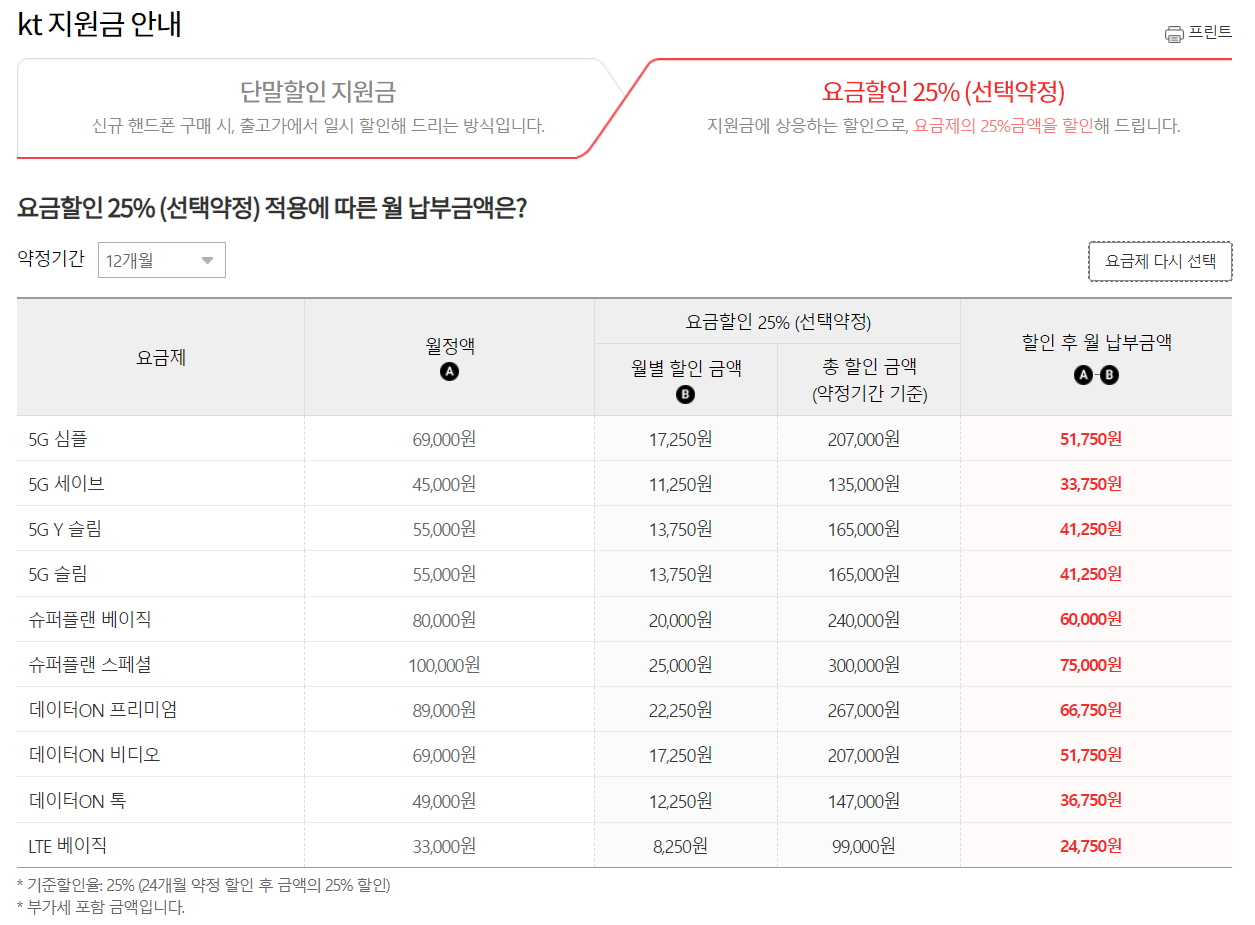Click the red 33,750원 payment amount
The width and height of the screenshot is (1255, 925).
coord(1091,484)
